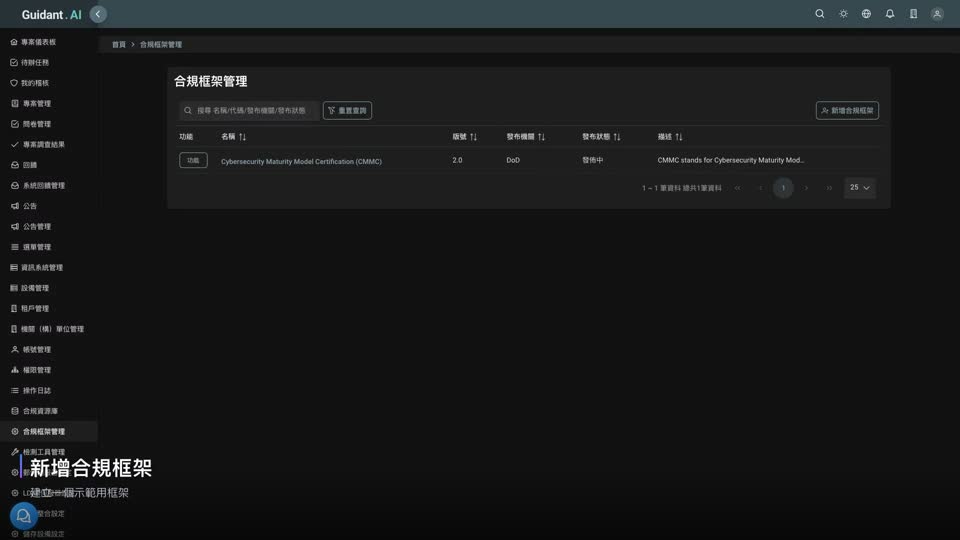Select page 1 in pagination
This screenshot has height=540, width=960.
tap(783, 188)
